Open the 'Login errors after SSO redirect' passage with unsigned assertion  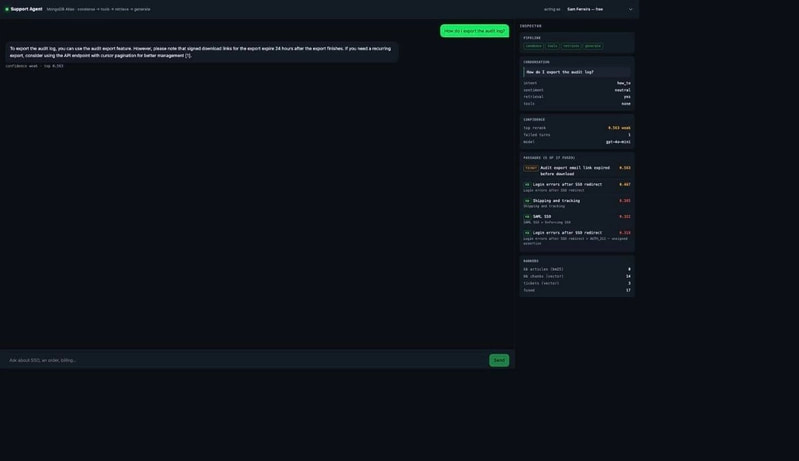click(x=577, y=238)
